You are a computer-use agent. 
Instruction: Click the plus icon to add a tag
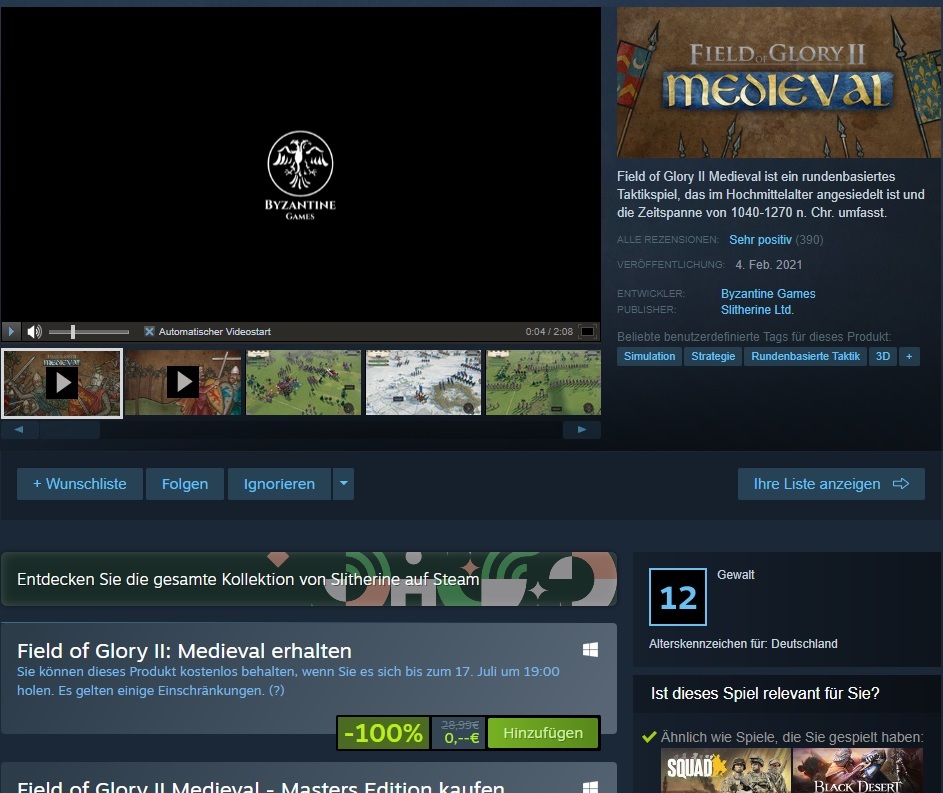pos(908,356)
